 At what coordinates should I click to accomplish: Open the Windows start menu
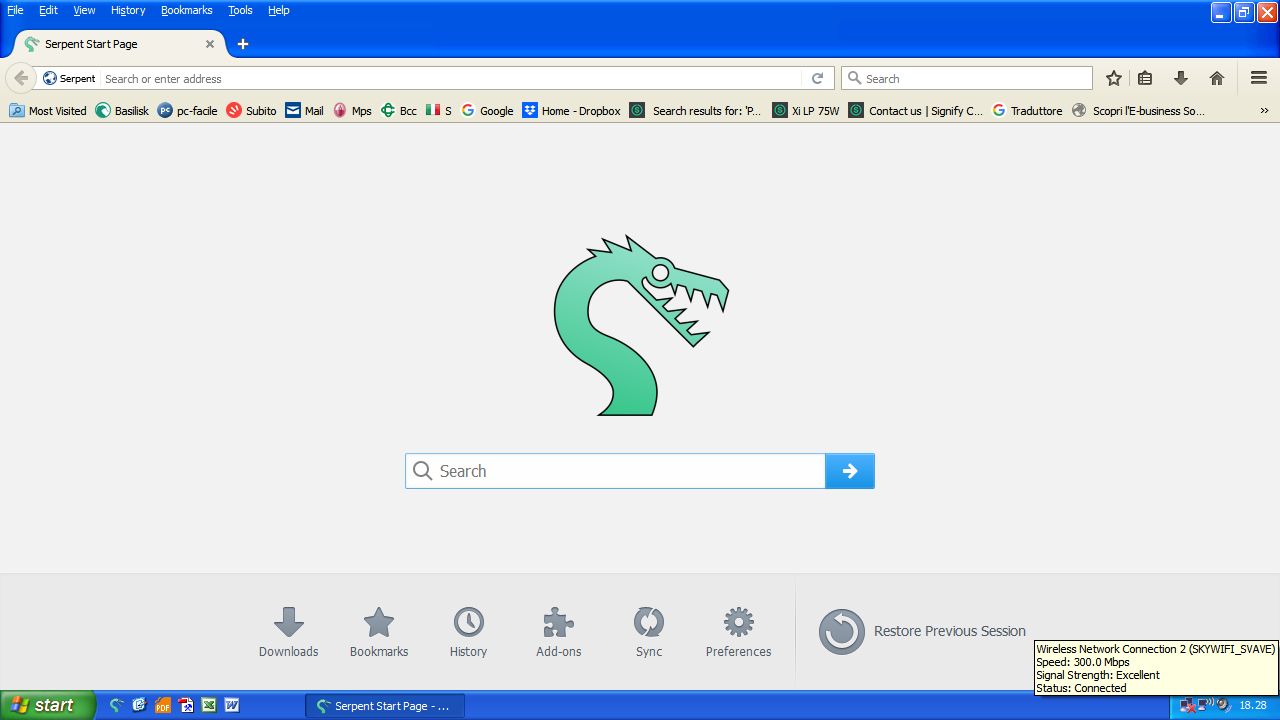tap(47, 705)
